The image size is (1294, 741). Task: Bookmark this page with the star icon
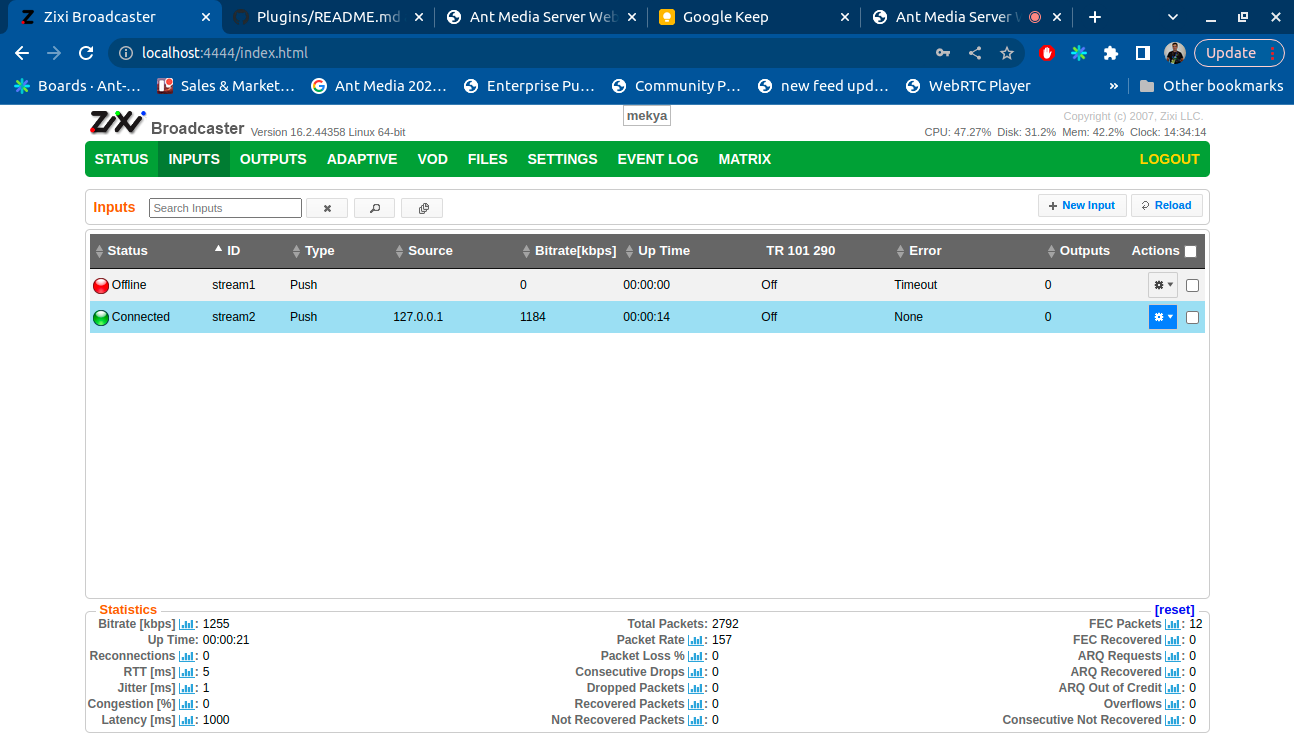(1007, 53)
